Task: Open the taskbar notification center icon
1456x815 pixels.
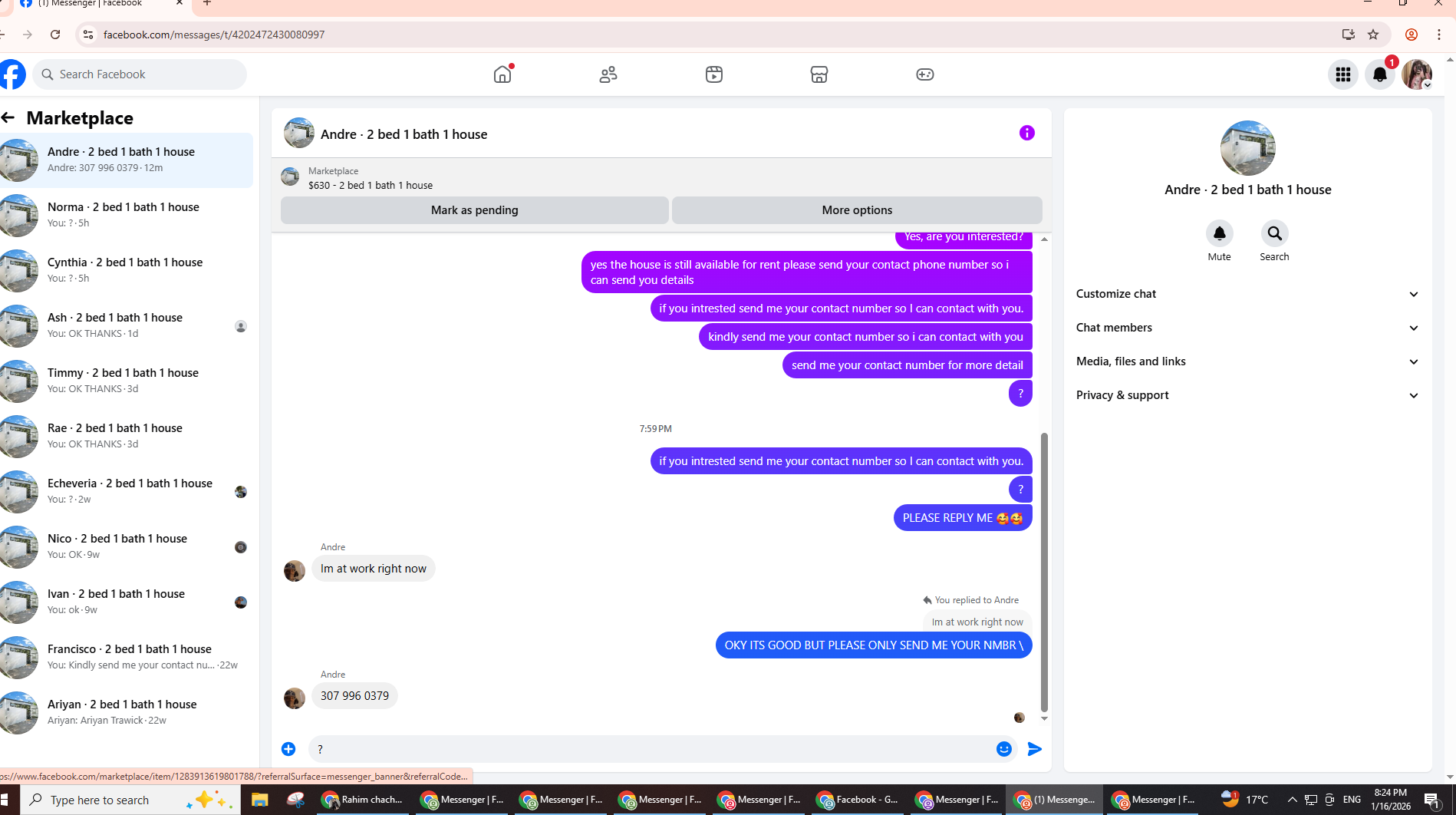Action: click(x=1432, y=800)
